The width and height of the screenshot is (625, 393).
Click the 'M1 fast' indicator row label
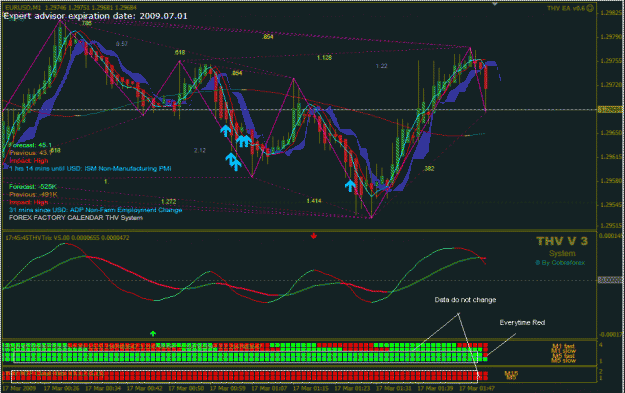coord(563,346)
